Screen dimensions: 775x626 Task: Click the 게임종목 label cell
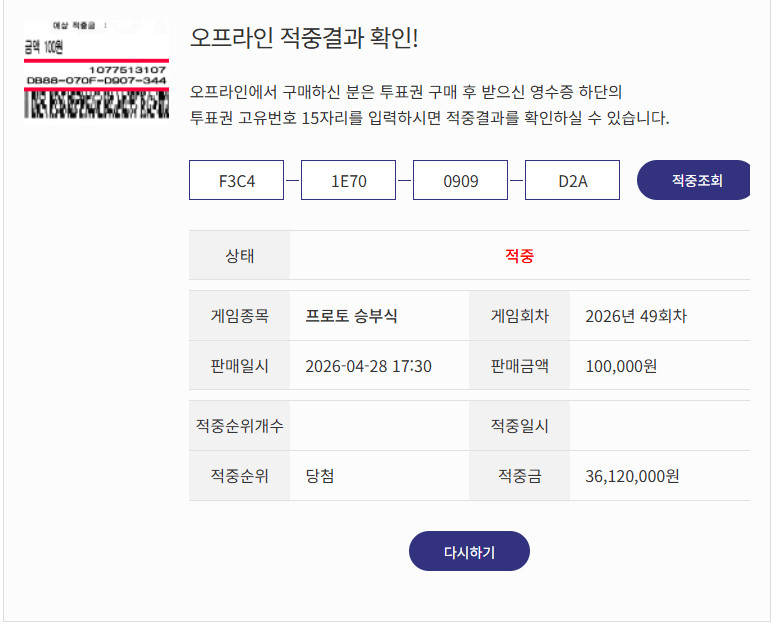click(x=239, y=316)
